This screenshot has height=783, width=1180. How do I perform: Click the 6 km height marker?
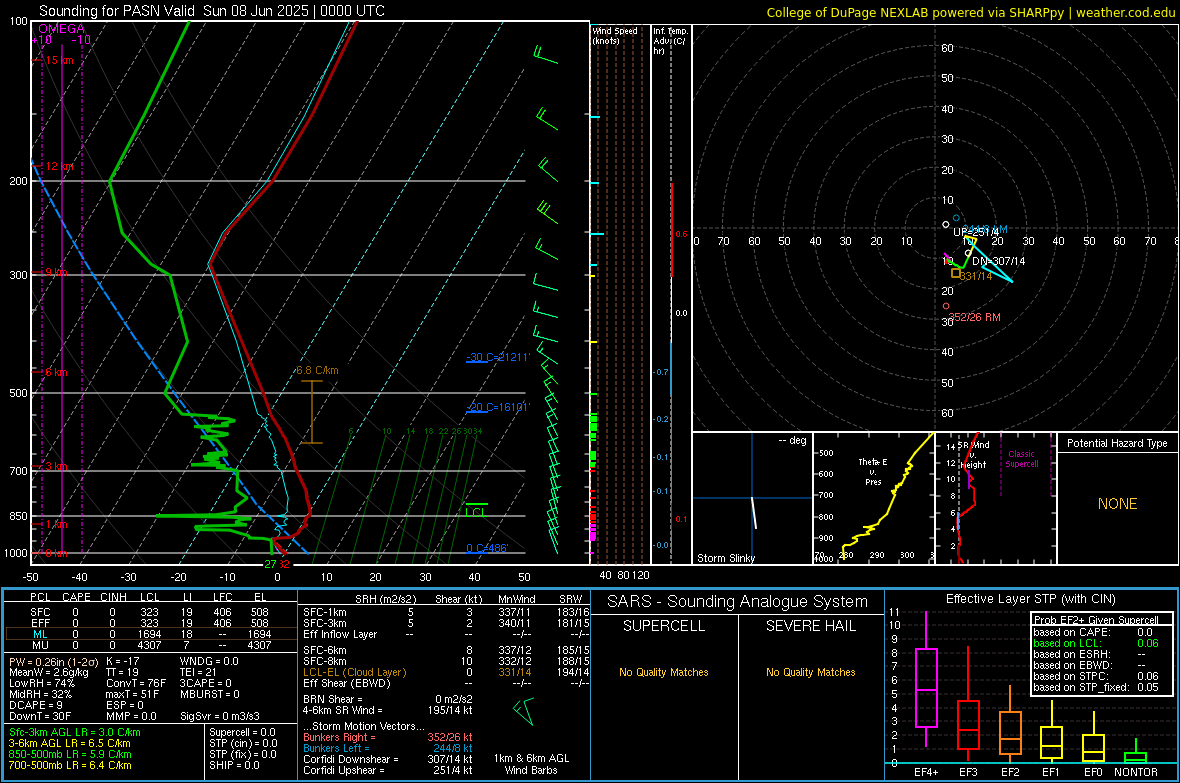[56, 373]
